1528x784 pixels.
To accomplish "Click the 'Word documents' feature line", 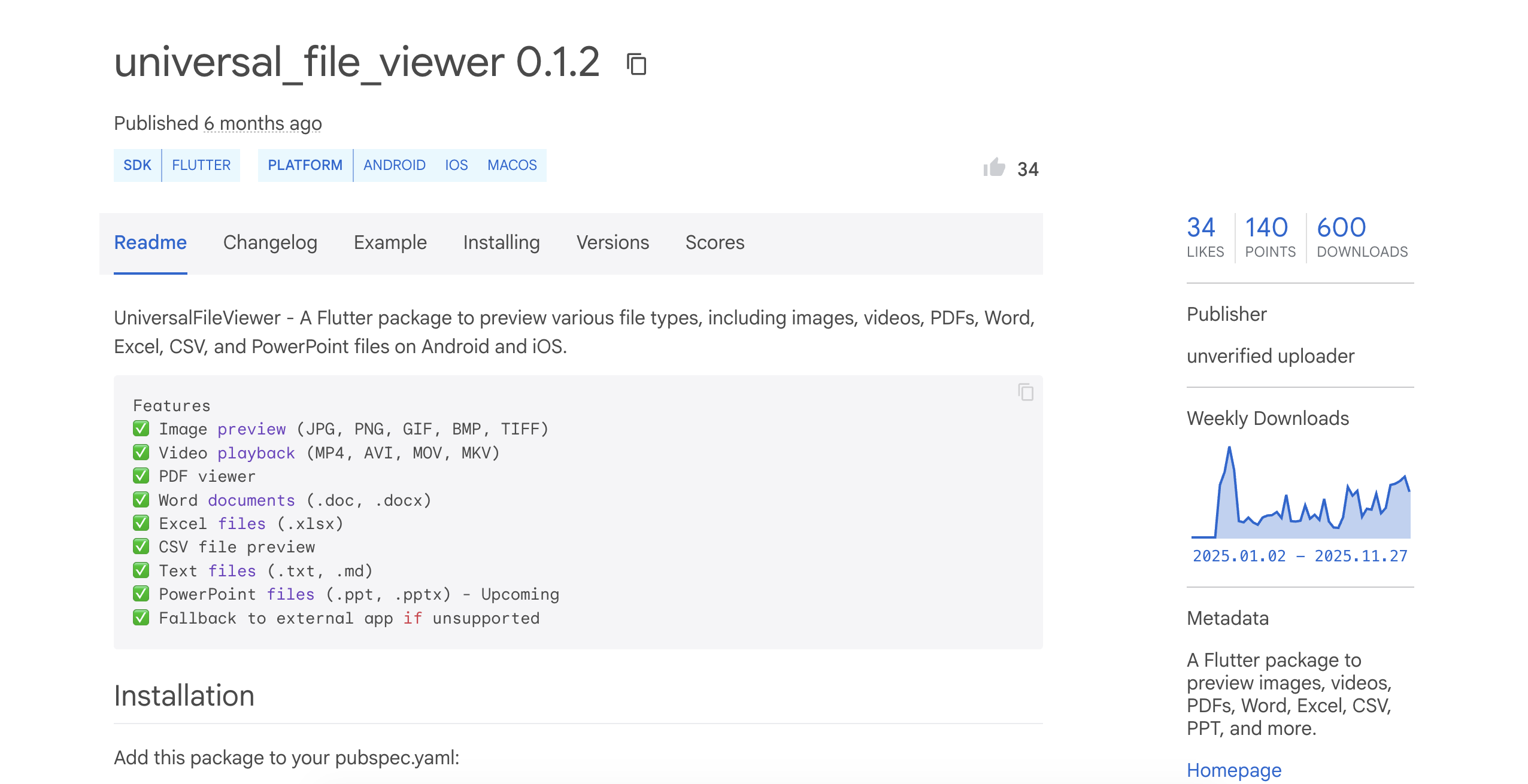I will [282, 500].
